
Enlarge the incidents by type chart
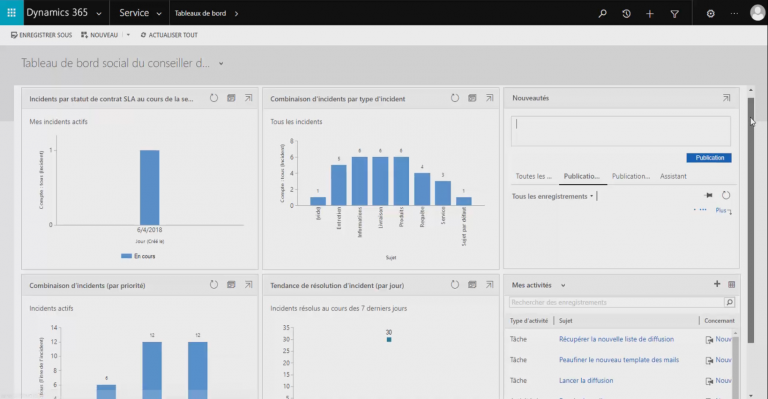coord(489,98)
